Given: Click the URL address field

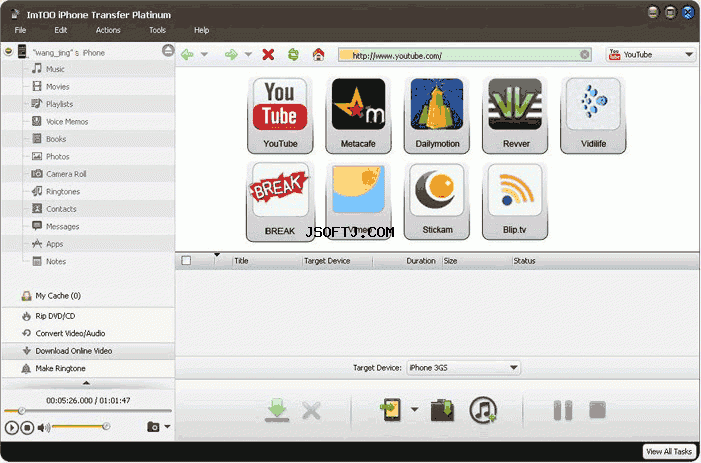Looking at the screenshot, I should tap(465, 55).
